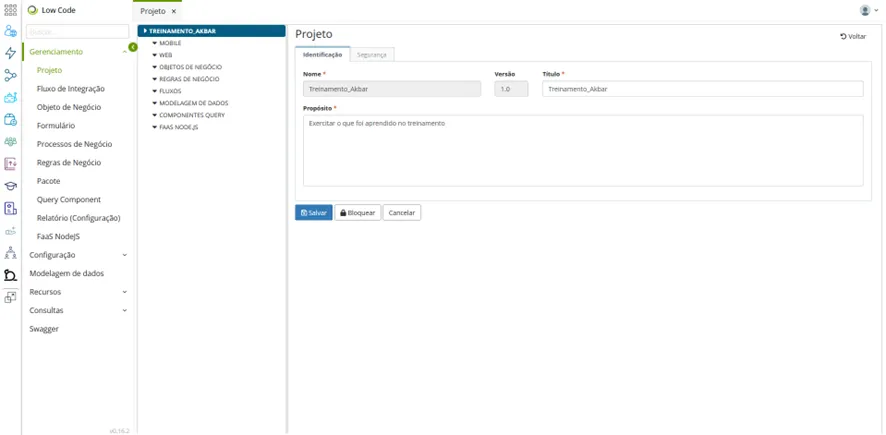This screenshot has width=886, height=435.
Task: Open Fluxo de Integração menu item
Action: coord(71,89)
